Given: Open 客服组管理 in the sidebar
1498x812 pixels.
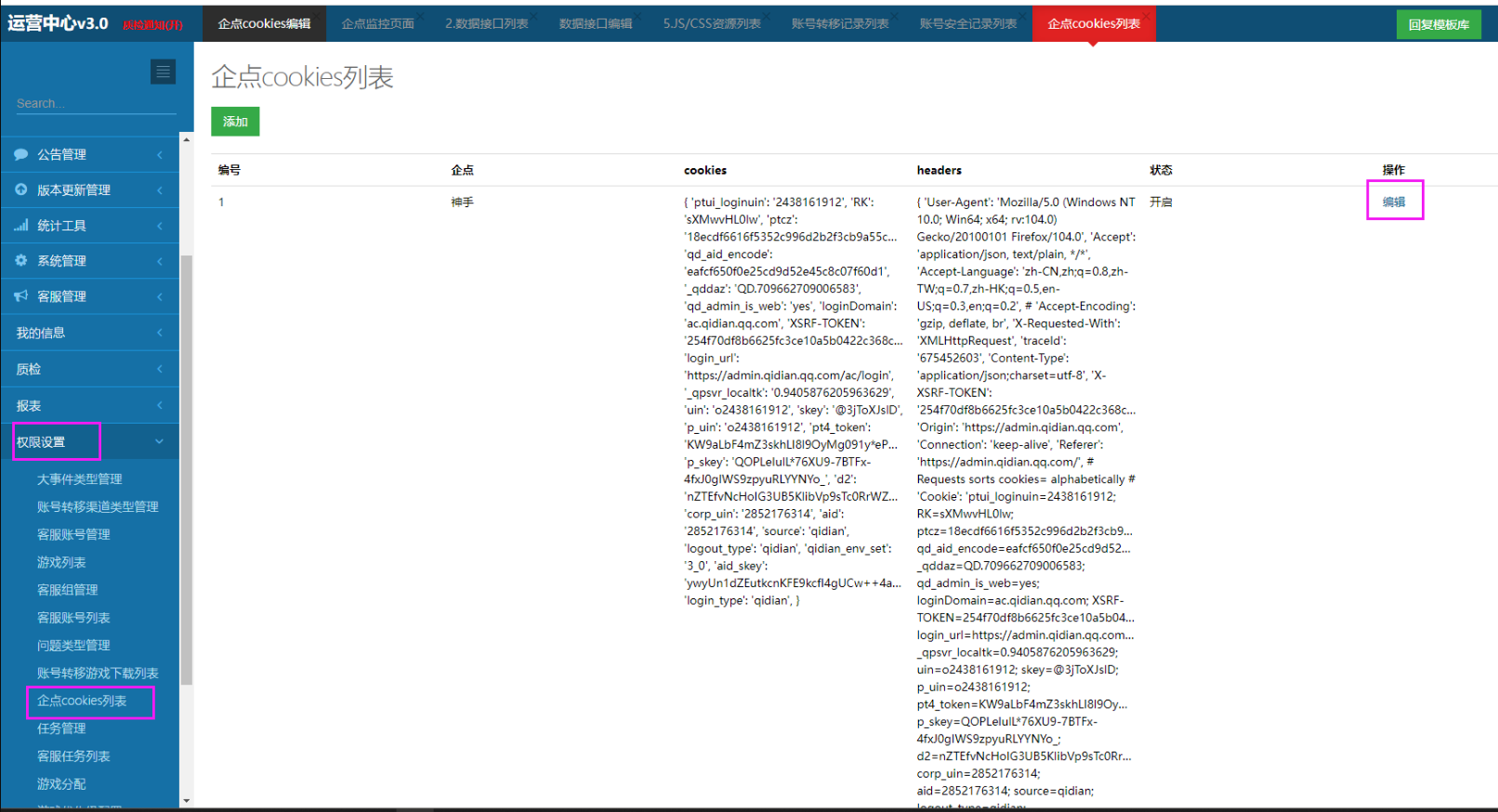Looking at the screenshot, I should tap(67, 590).
